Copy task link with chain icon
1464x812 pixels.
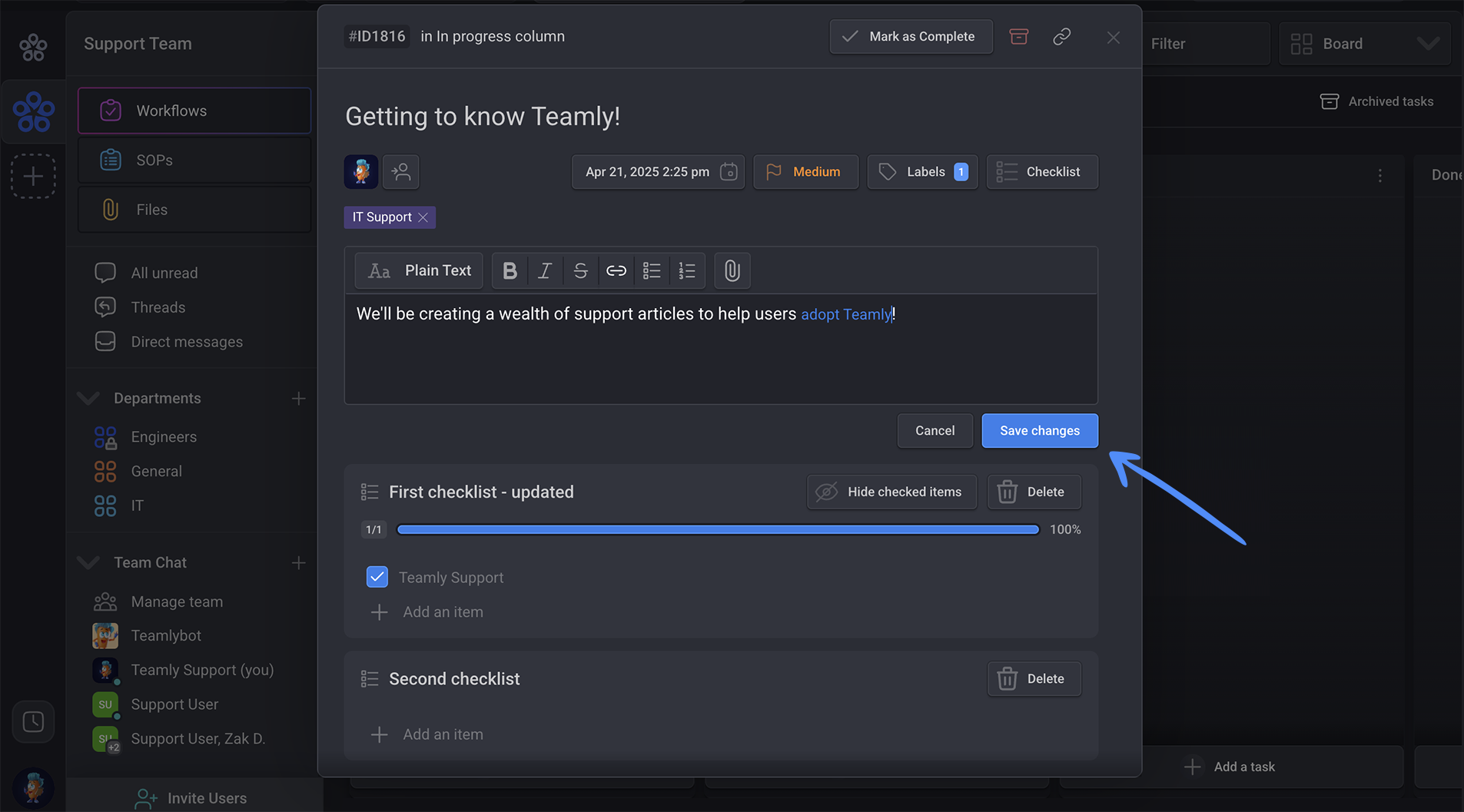[x=1061, y=36]
